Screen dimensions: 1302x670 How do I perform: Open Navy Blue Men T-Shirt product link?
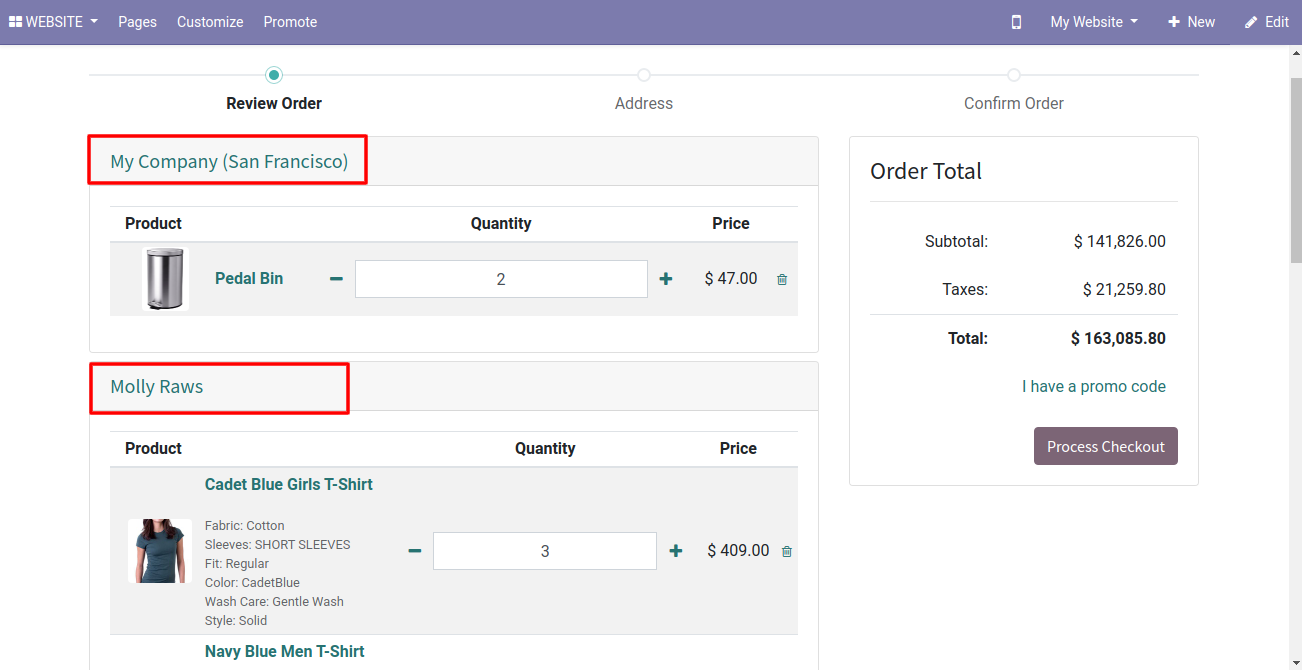click(285, 651)
